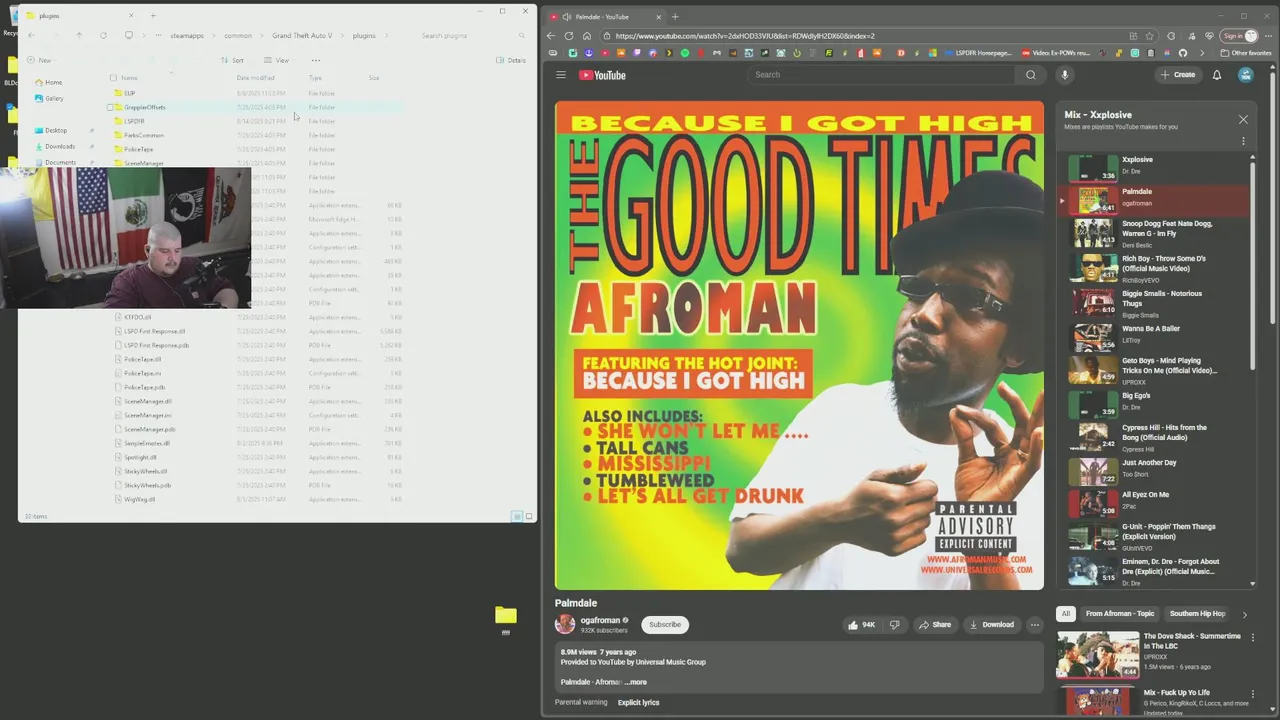
Task: Select the All filter chip
Action: click(1066, 614)
